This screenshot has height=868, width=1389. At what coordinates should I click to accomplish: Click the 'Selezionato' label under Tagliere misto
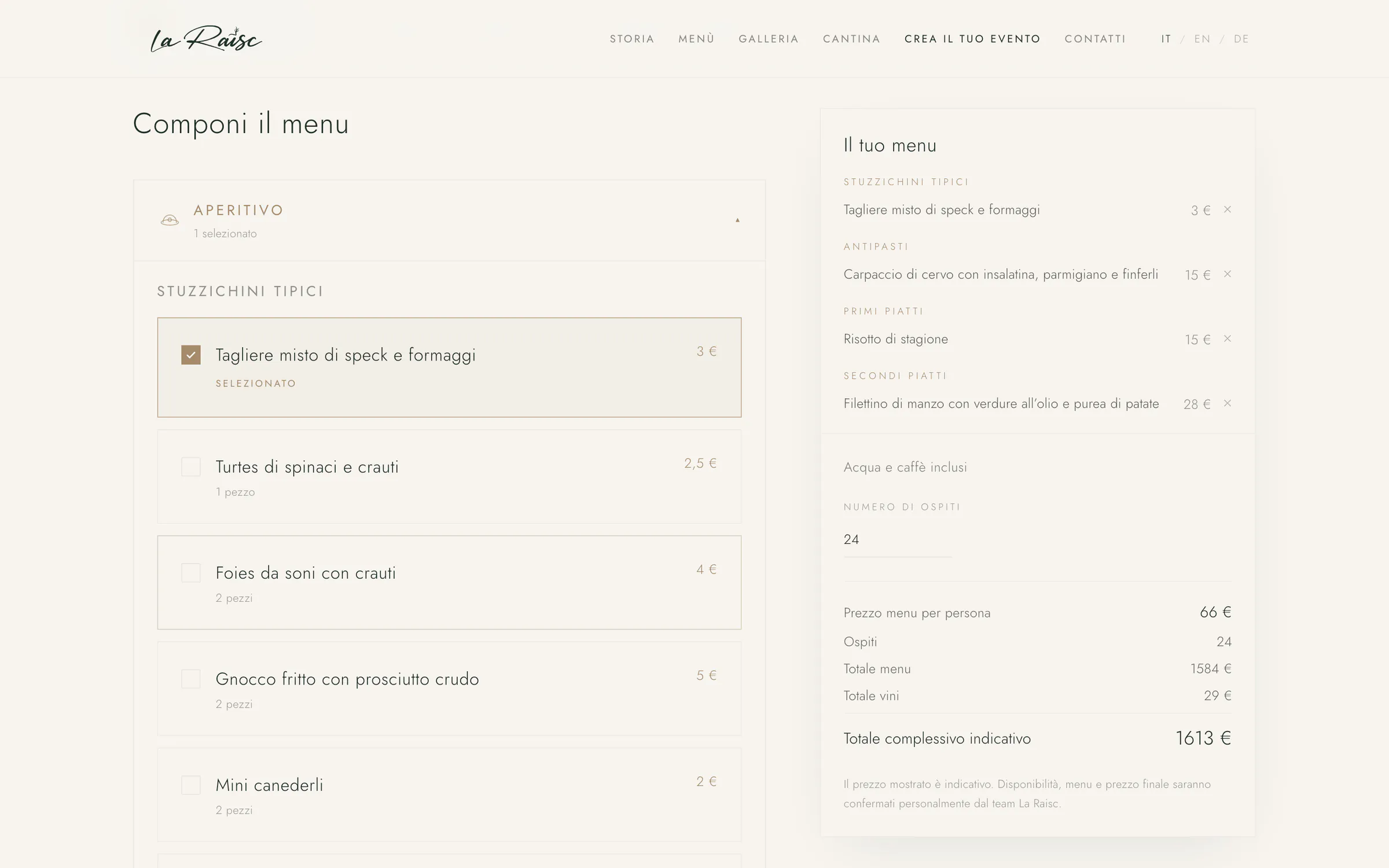point(256,384)
